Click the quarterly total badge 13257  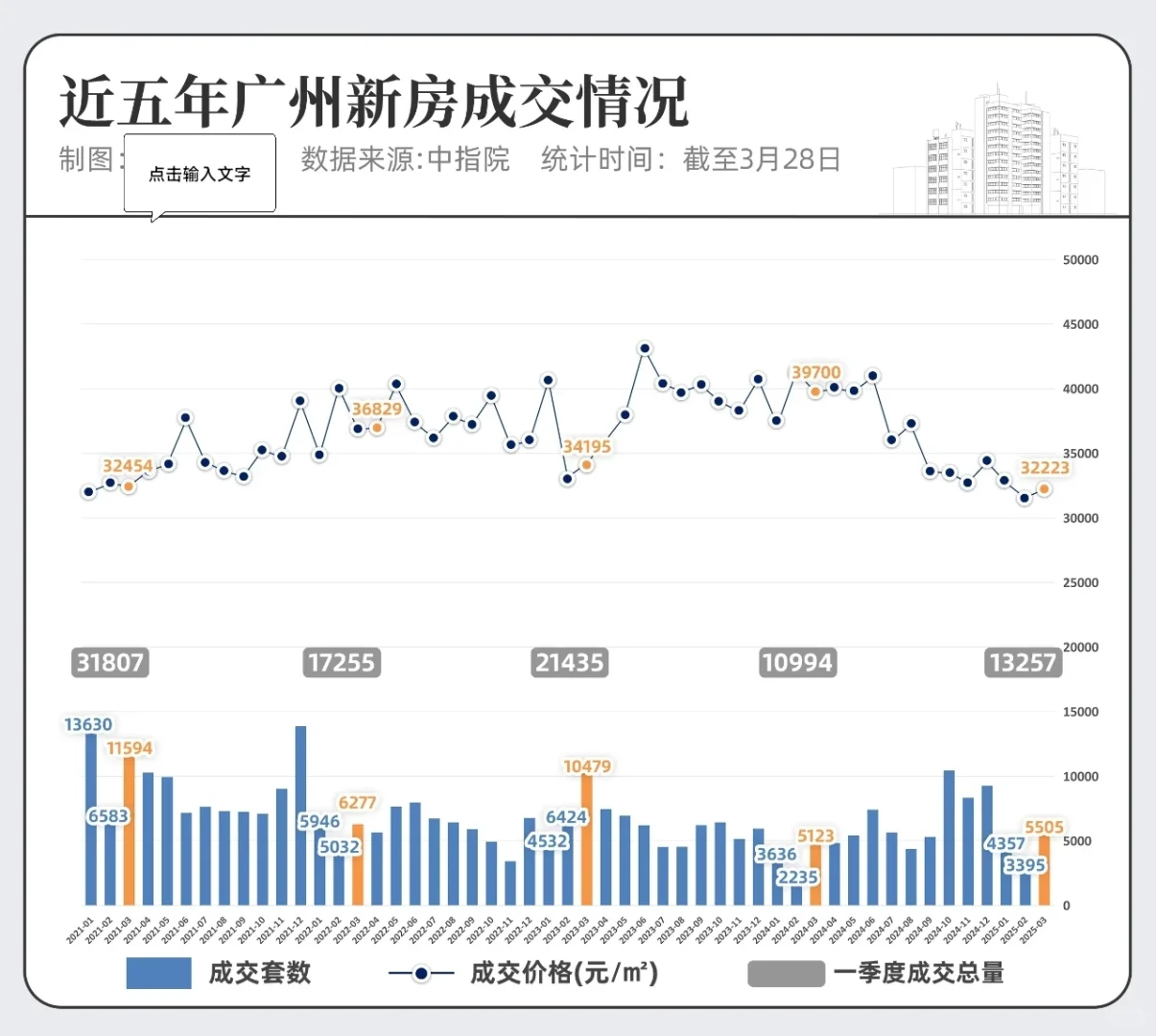coord(1023,662)
